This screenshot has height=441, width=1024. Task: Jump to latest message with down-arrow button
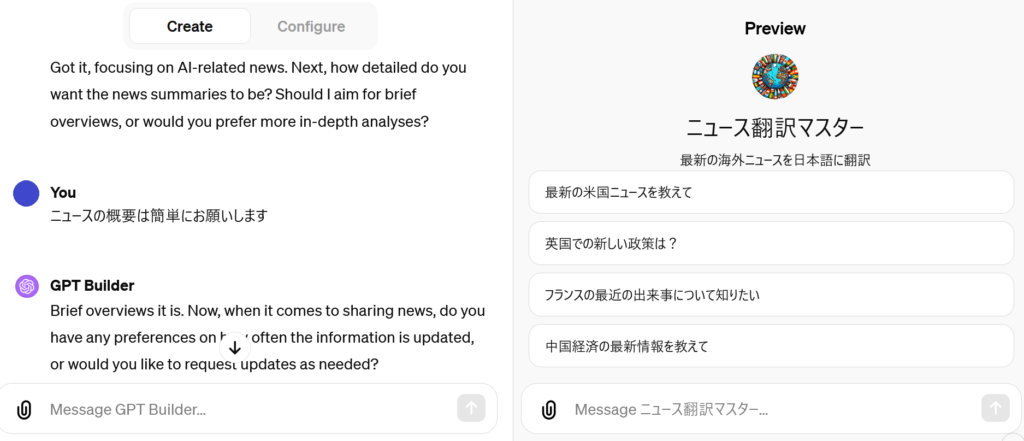[x=235, y=348]
